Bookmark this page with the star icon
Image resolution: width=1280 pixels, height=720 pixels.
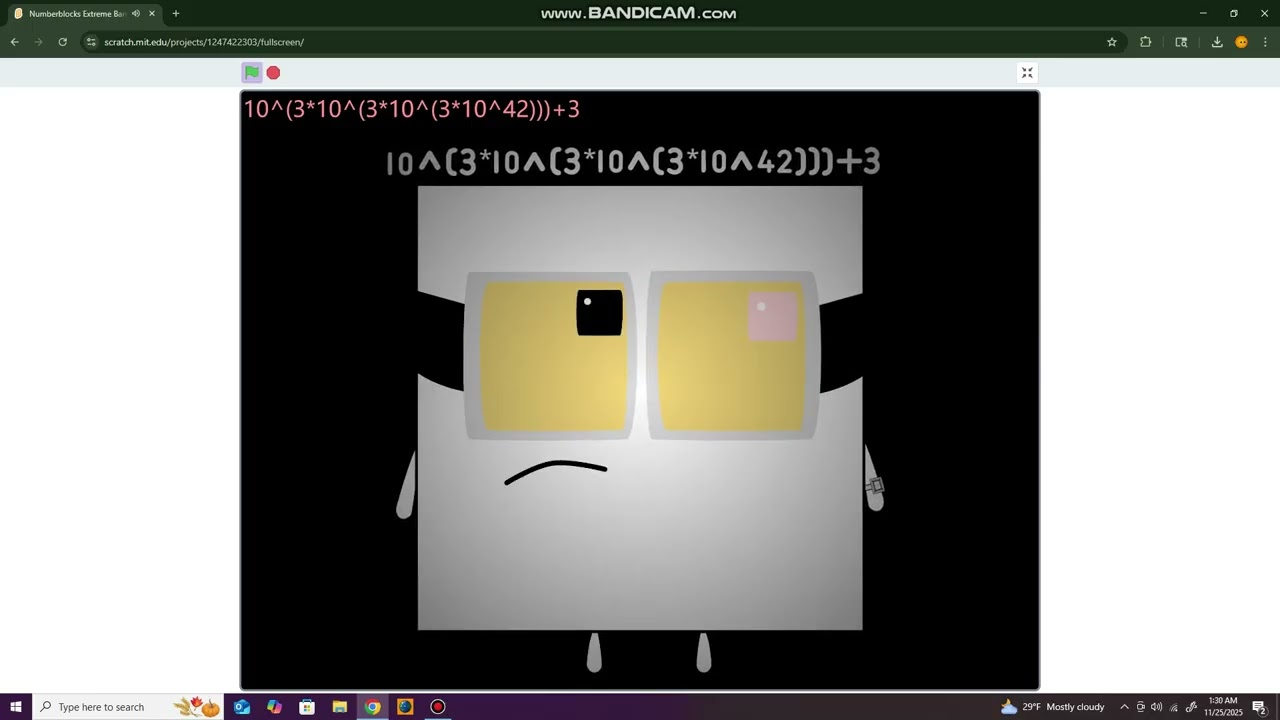[1111, 42]
